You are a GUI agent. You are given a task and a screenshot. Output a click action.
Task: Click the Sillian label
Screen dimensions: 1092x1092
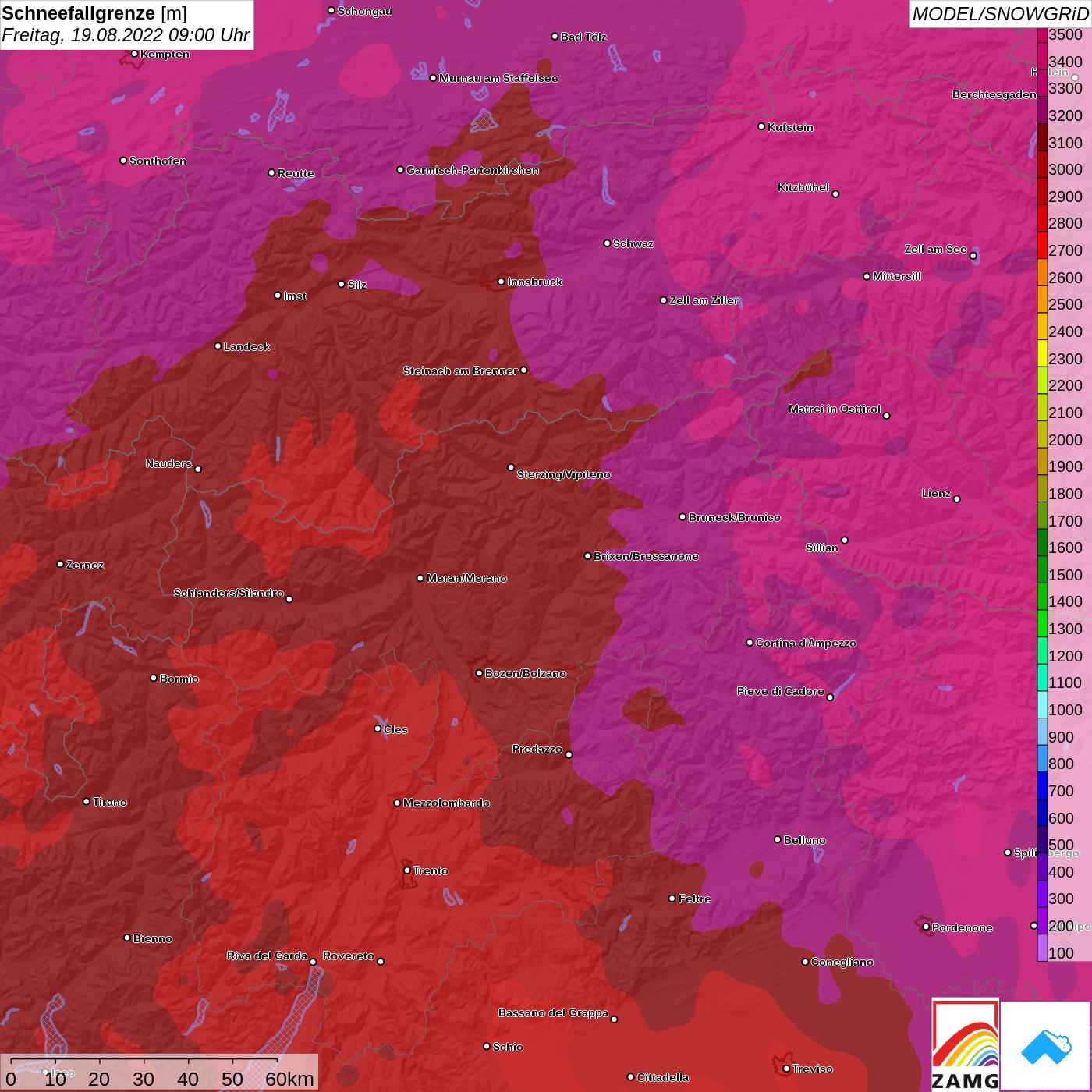[822, 548]
